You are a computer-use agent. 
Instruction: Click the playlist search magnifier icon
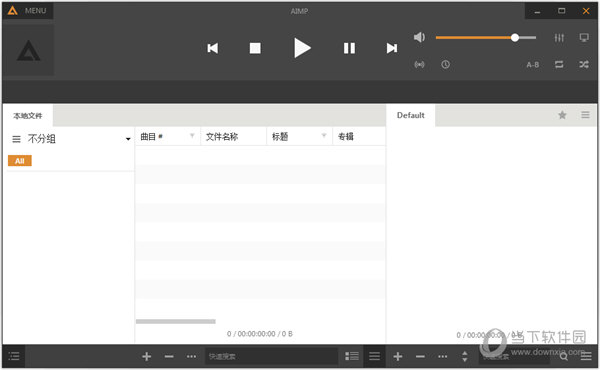pos(564,357)
